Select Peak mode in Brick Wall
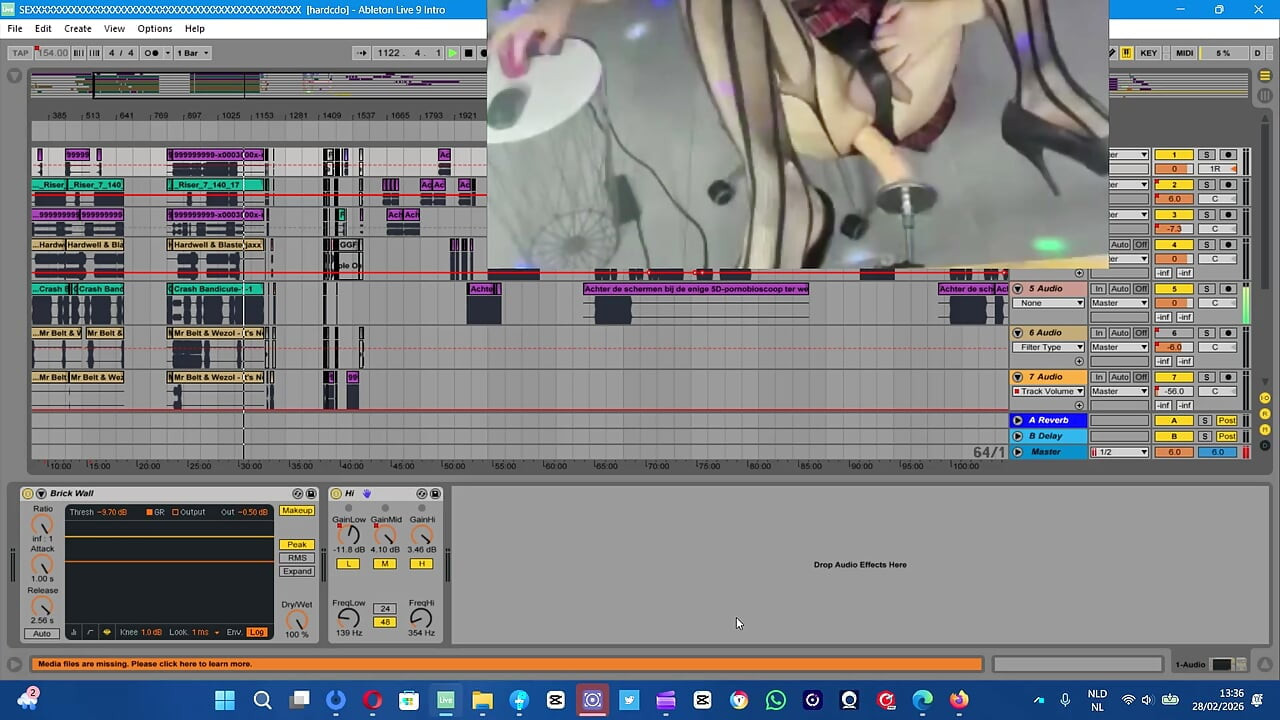1280x720 pixels. 297,545
